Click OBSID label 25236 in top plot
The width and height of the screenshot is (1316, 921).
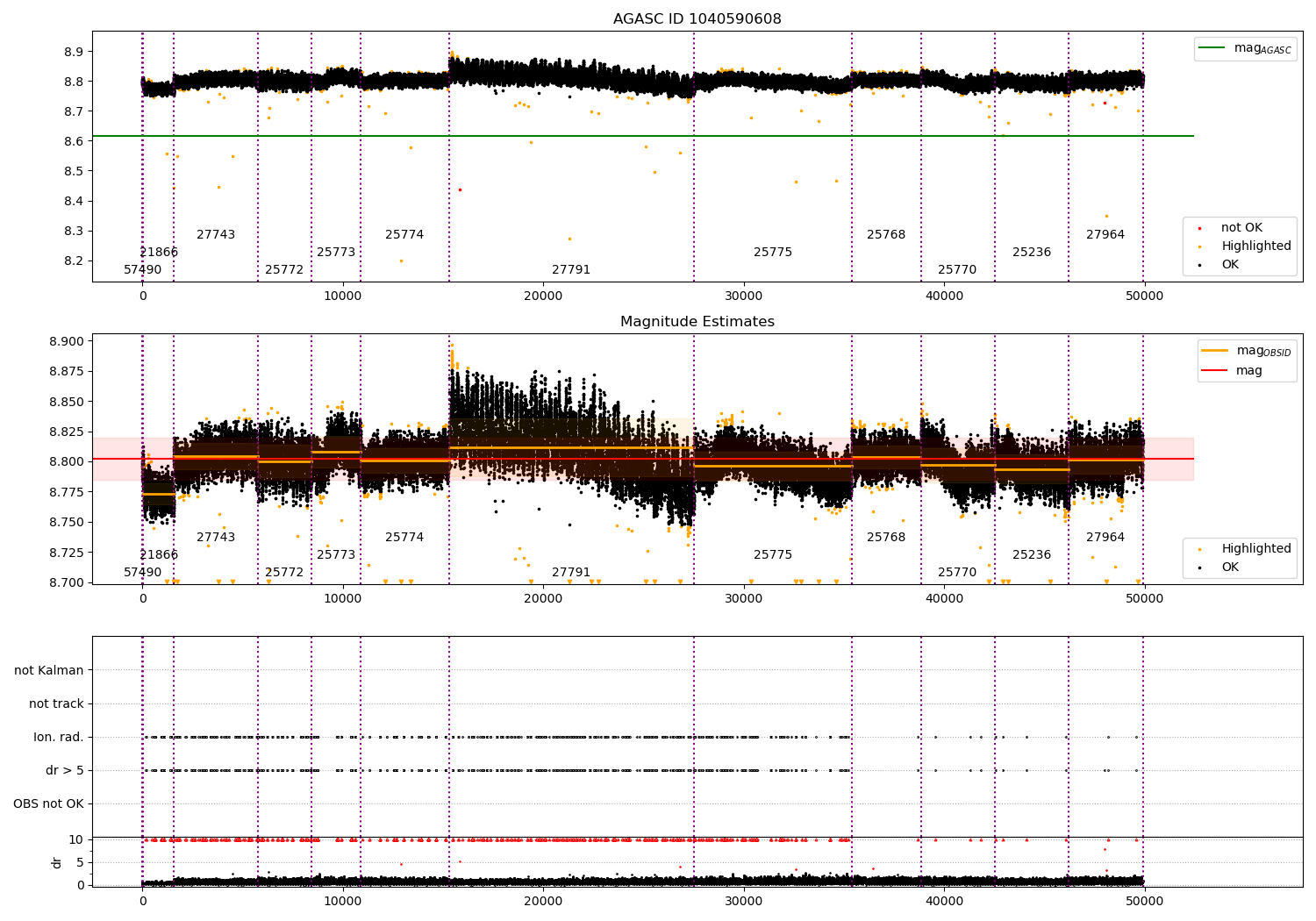(1032, 253)
